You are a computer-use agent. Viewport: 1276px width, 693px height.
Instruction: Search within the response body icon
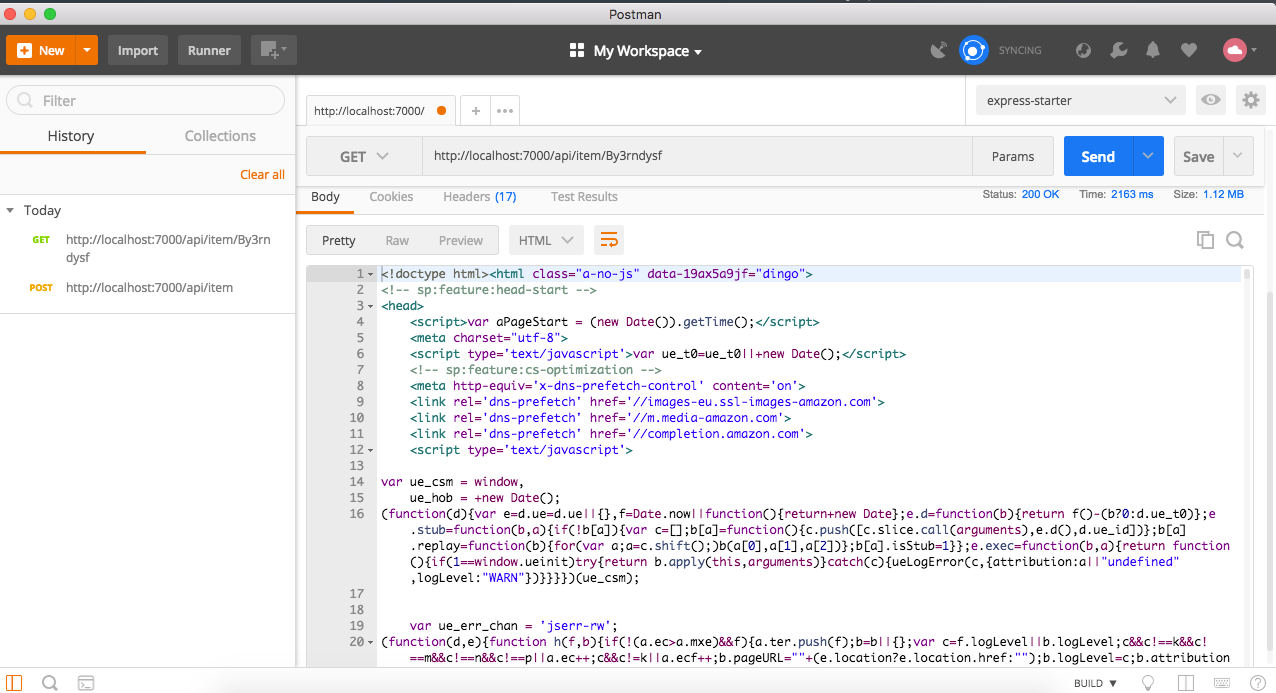(x=1235, y=240)
